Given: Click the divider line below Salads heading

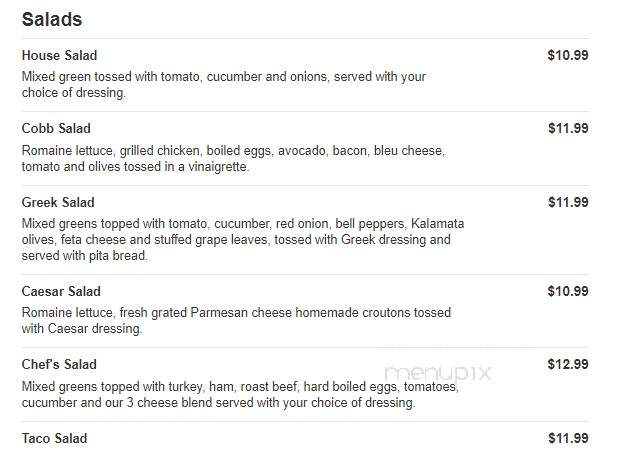Looking at the screenshot, I should [x=305, y=39].
